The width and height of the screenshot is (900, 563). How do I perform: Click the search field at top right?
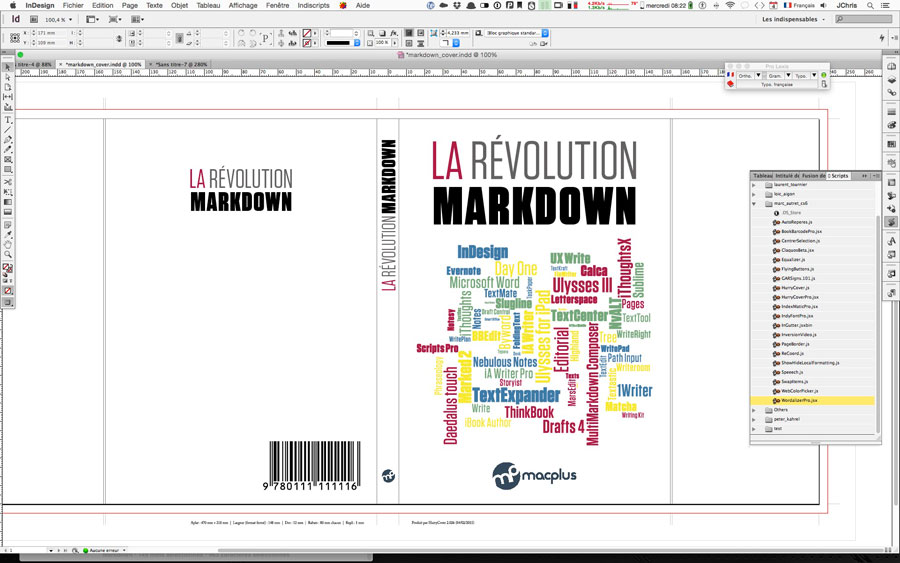pyautogui.click(x=864, y=20)
